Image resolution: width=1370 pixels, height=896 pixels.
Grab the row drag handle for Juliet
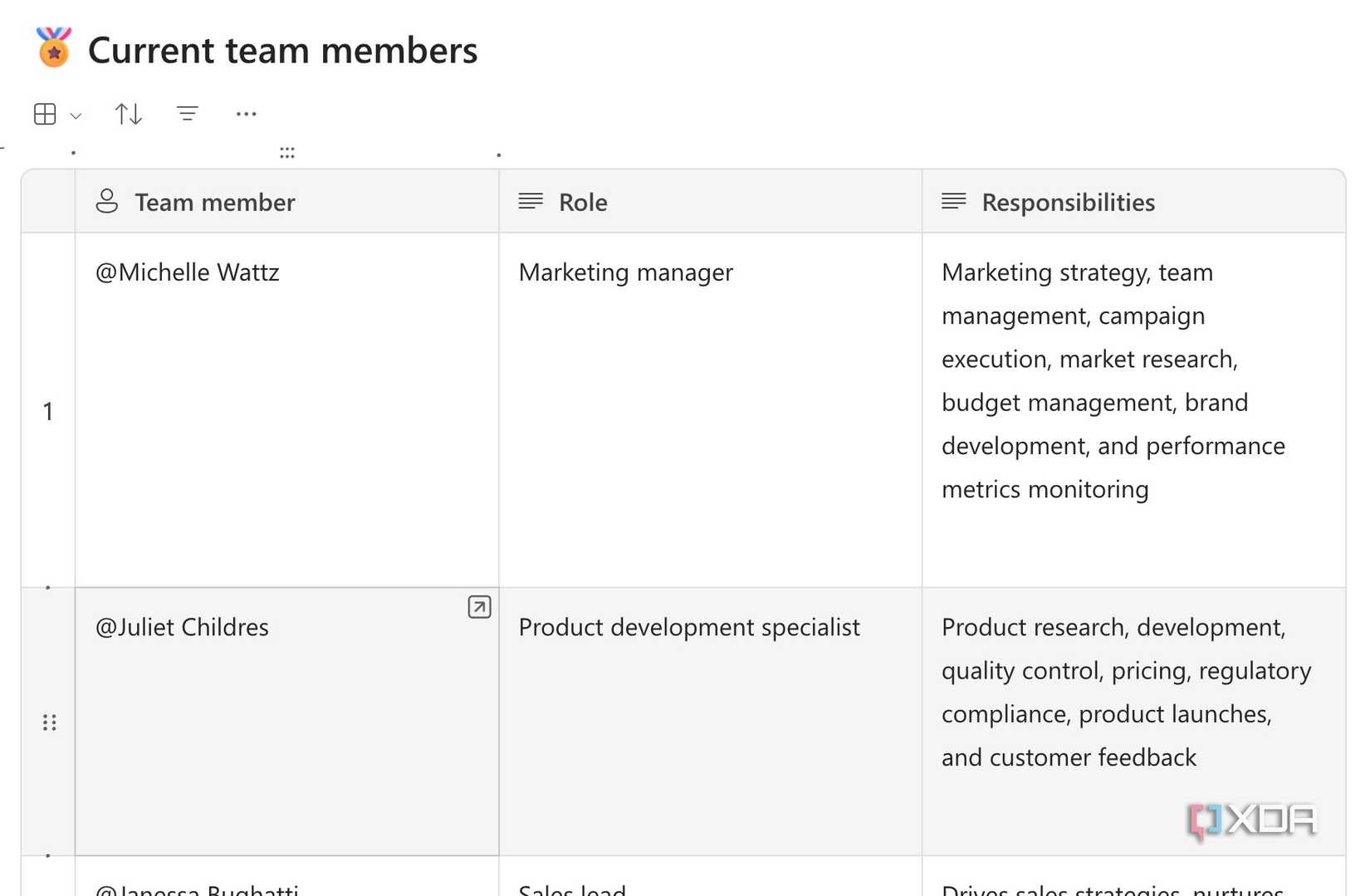[x=50, y=722]
